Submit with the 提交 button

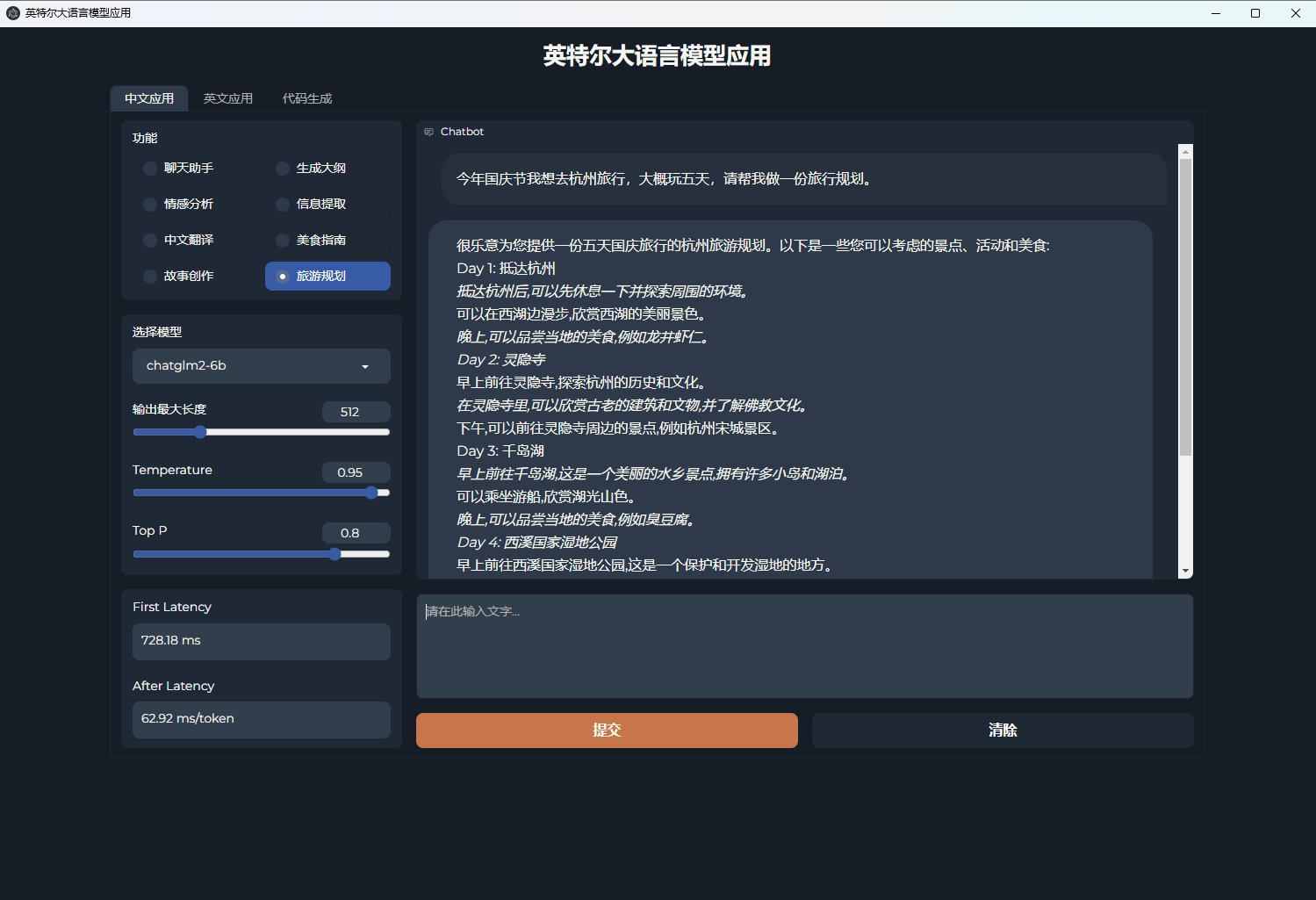tap(607, 731)
